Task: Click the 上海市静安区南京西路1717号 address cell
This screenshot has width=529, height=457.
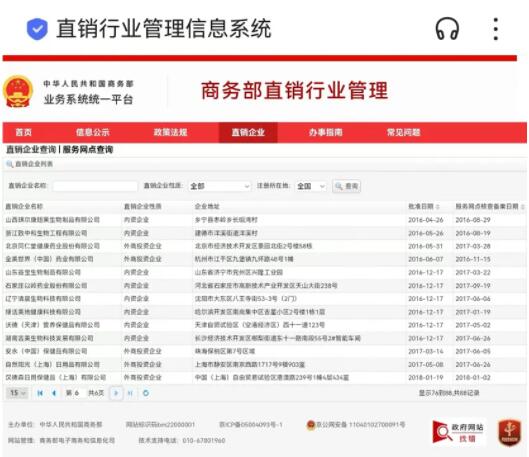Action: point(250,365)
